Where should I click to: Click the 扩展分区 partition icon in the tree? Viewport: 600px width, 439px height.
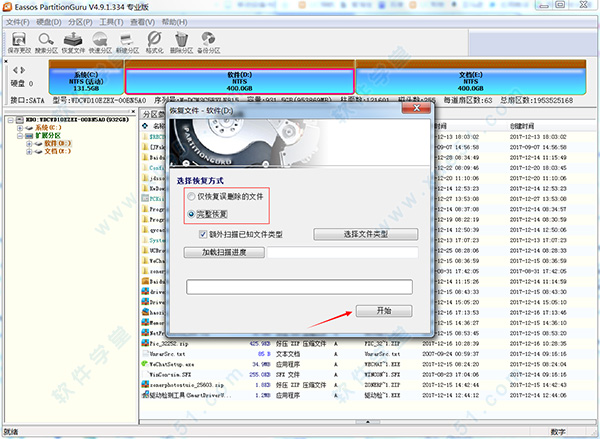click(x=29, y=136)
